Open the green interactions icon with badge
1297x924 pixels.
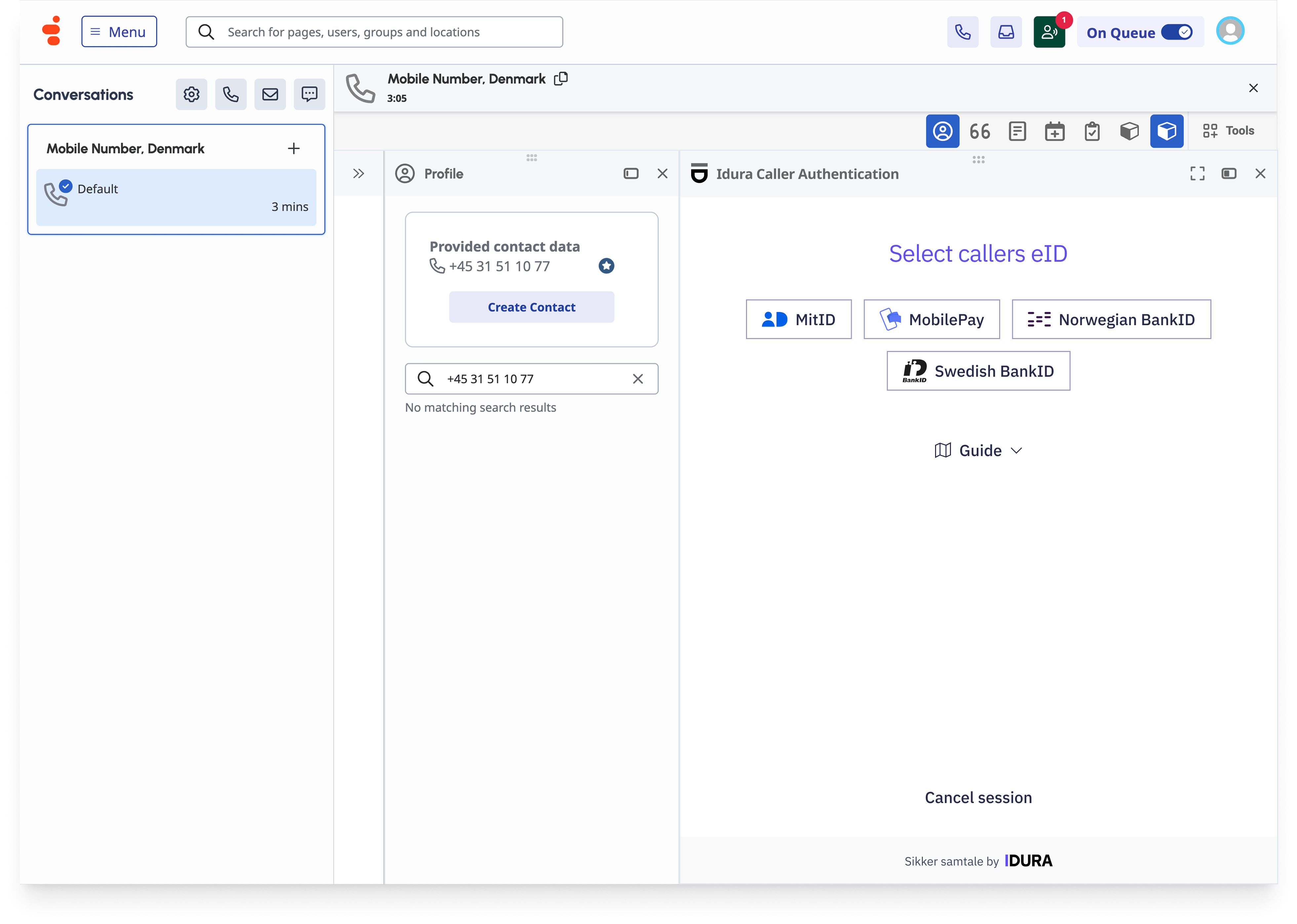[1049, 32]
